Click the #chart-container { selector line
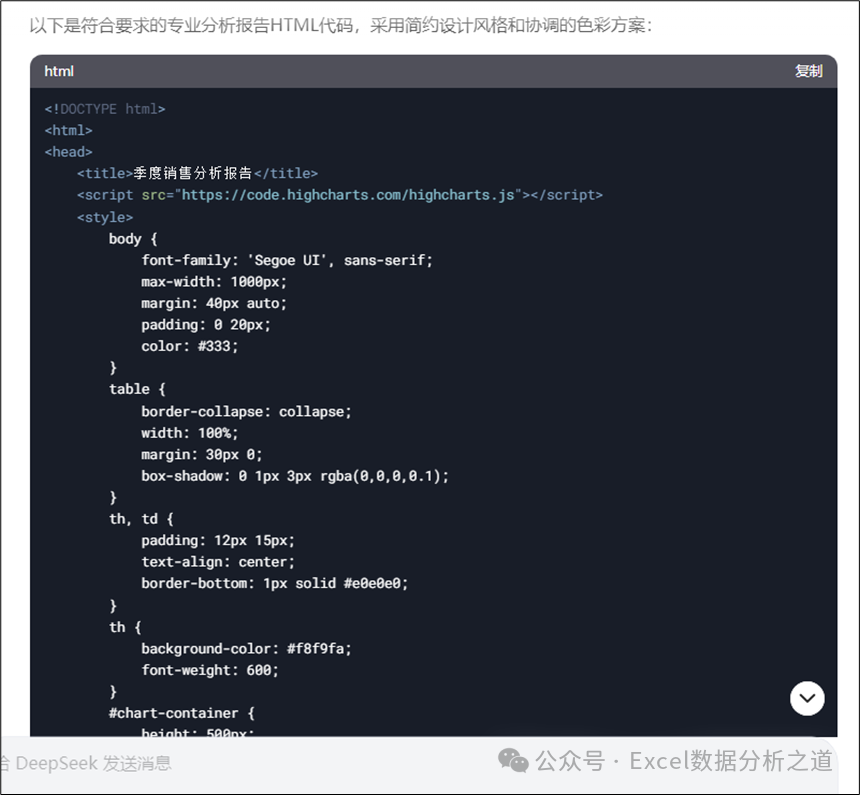Screen dimensions: 860x795 [182, 713]
